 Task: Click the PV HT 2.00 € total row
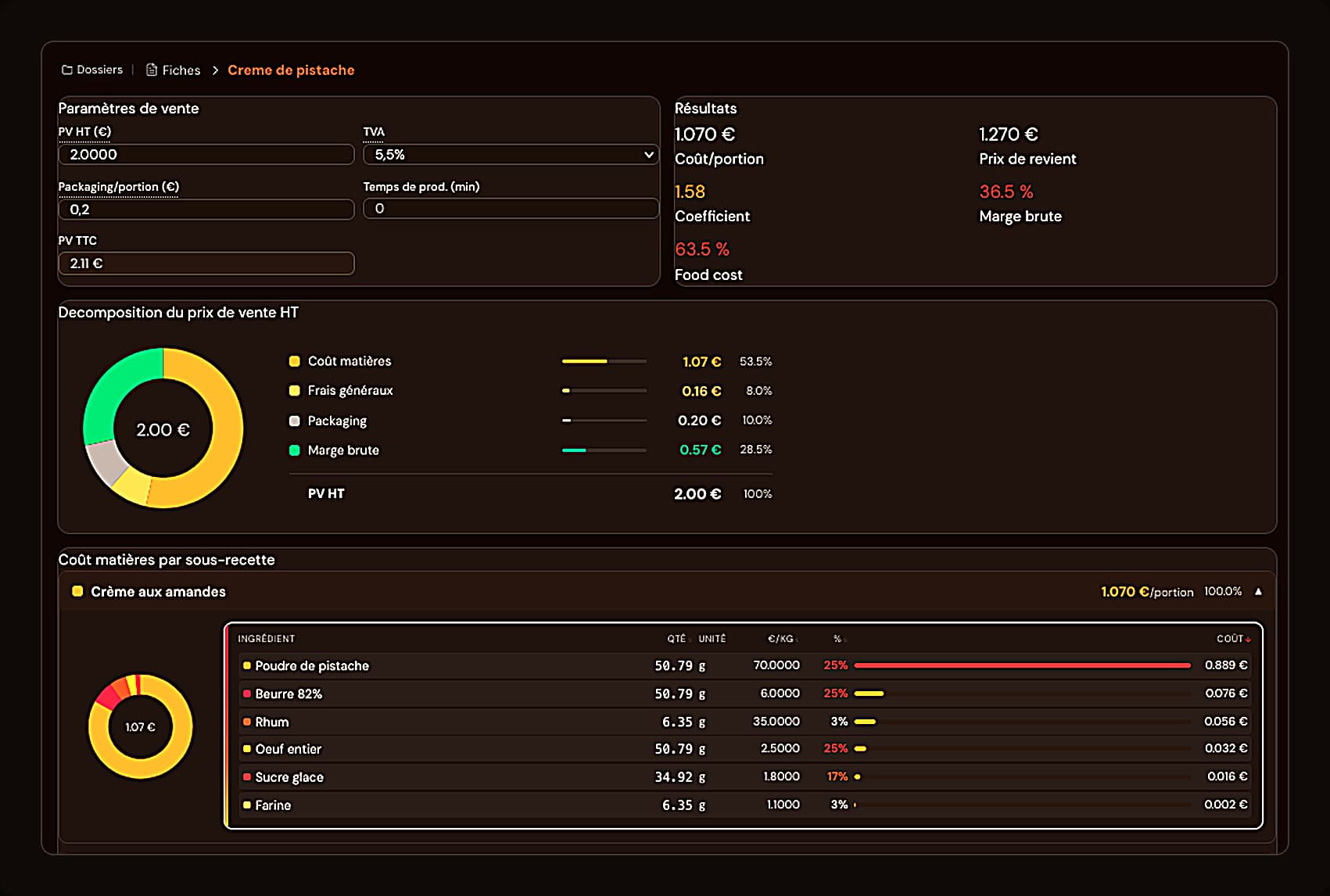coord(531,494)
